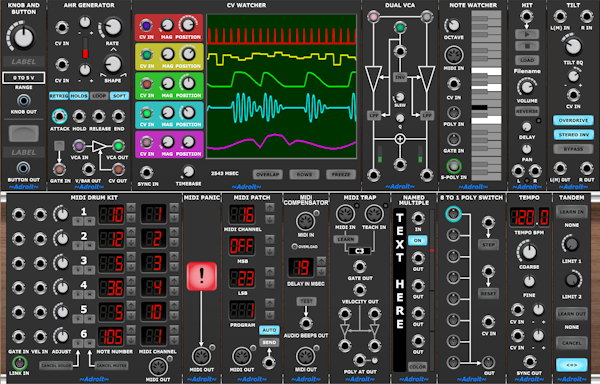Click the MIDI OUT socket on MIDI Panic
The height and width of the screenshot is (384, 600).
pos(201,356)
